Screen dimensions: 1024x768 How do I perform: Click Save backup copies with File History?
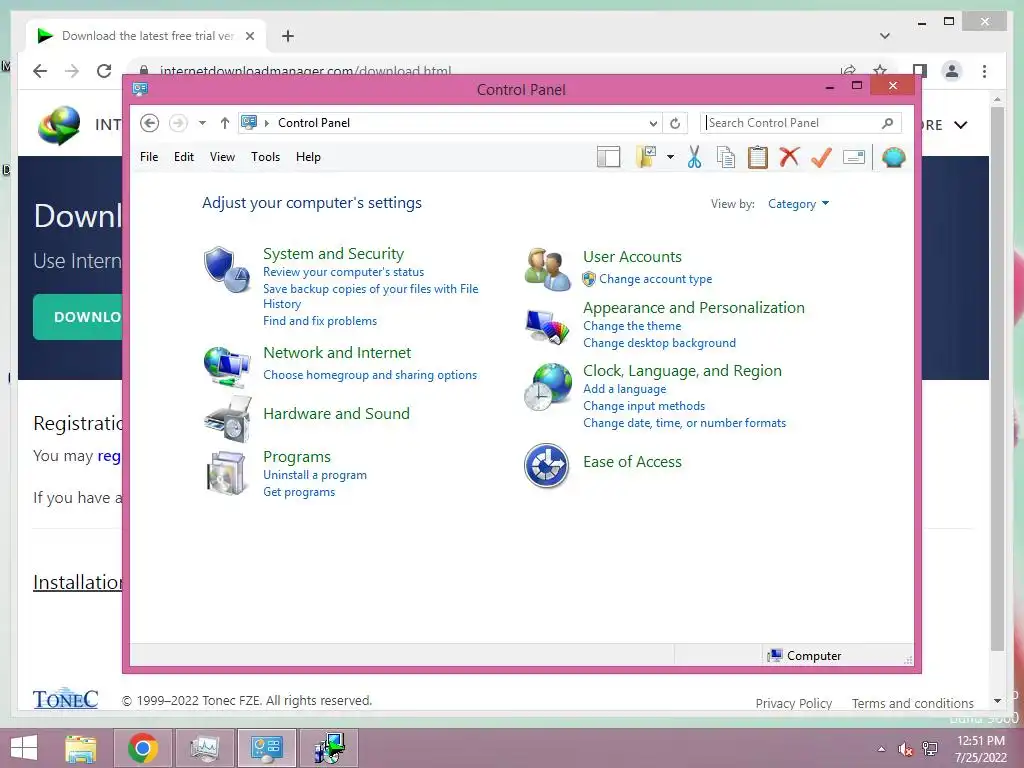point(370,296)
